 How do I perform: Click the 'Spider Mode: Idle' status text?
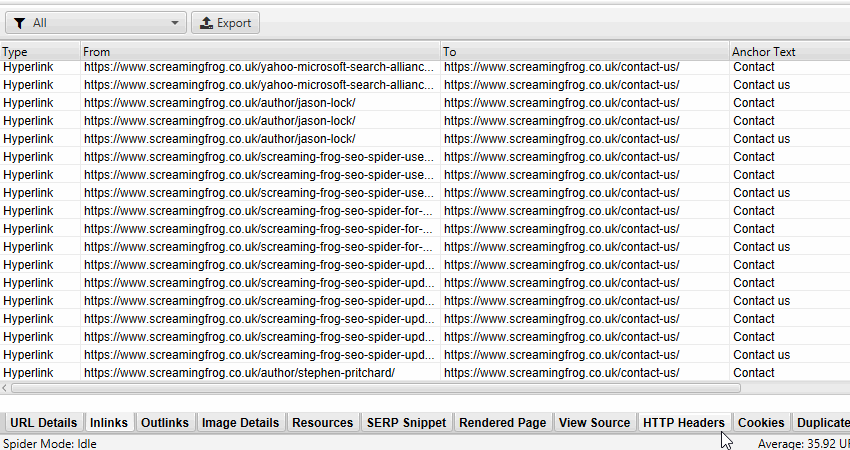coord(50,444)
